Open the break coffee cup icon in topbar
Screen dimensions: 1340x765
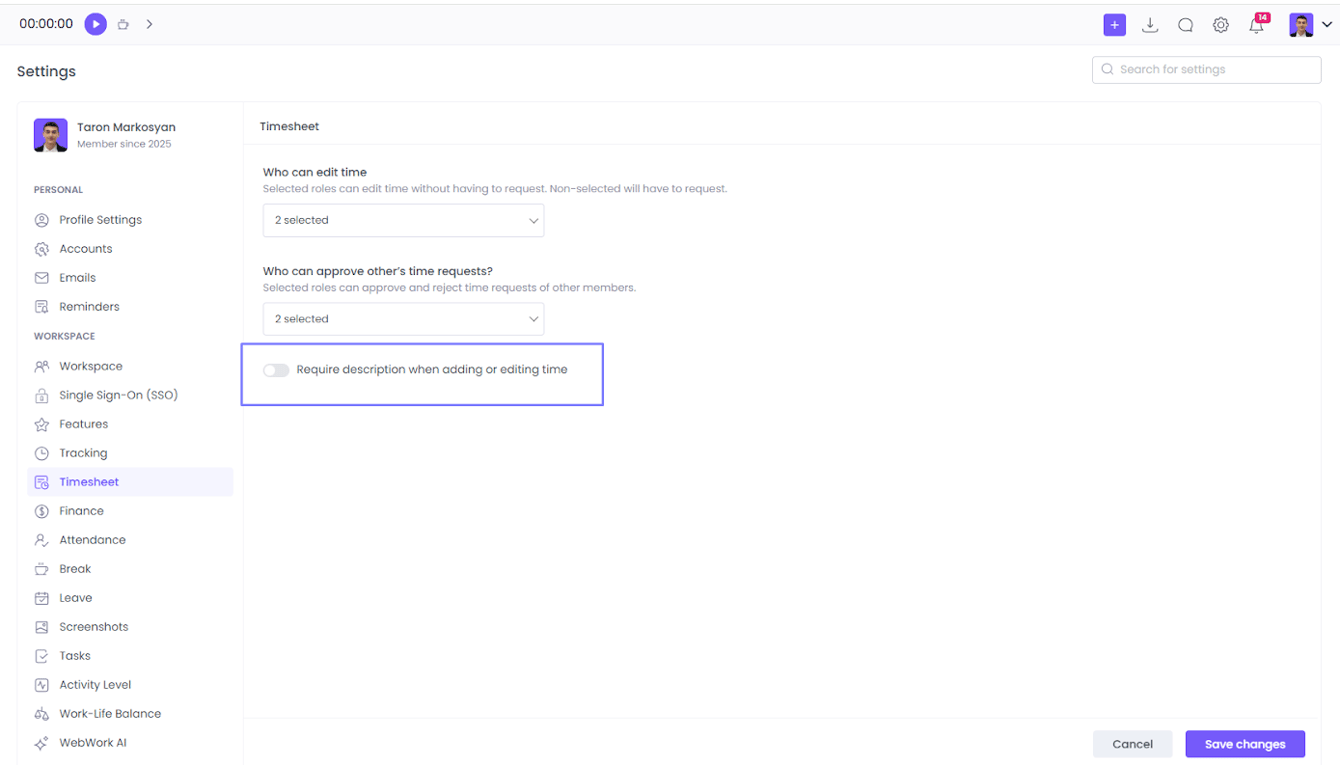click(122, 23)
